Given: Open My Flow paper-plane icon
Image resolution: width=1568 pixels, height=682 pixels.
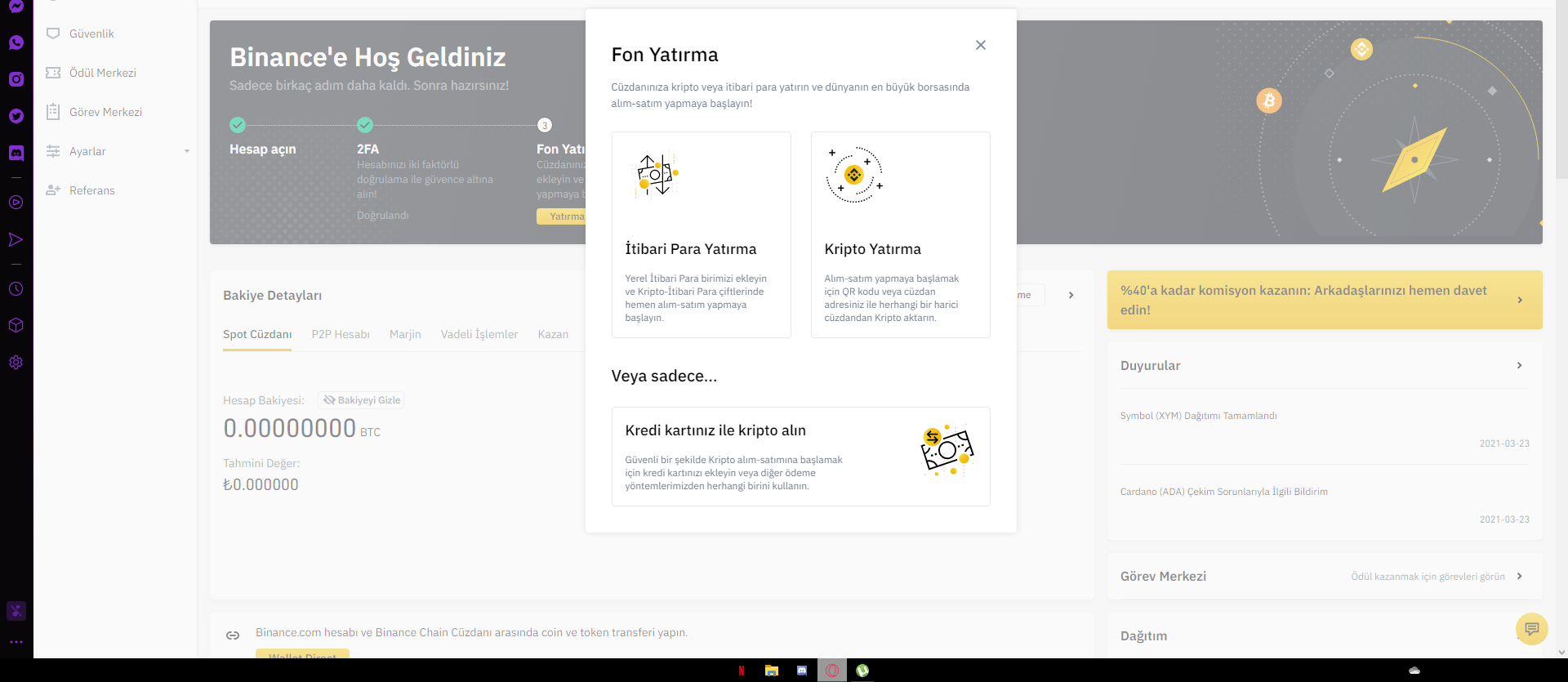Looking at the screenshot, I should pos(16,239).
